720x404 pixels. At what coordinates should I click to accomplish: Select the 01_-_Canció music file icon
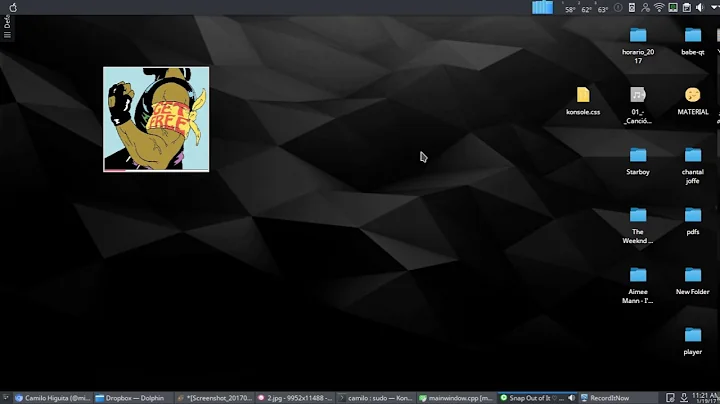tap(638, 95)
